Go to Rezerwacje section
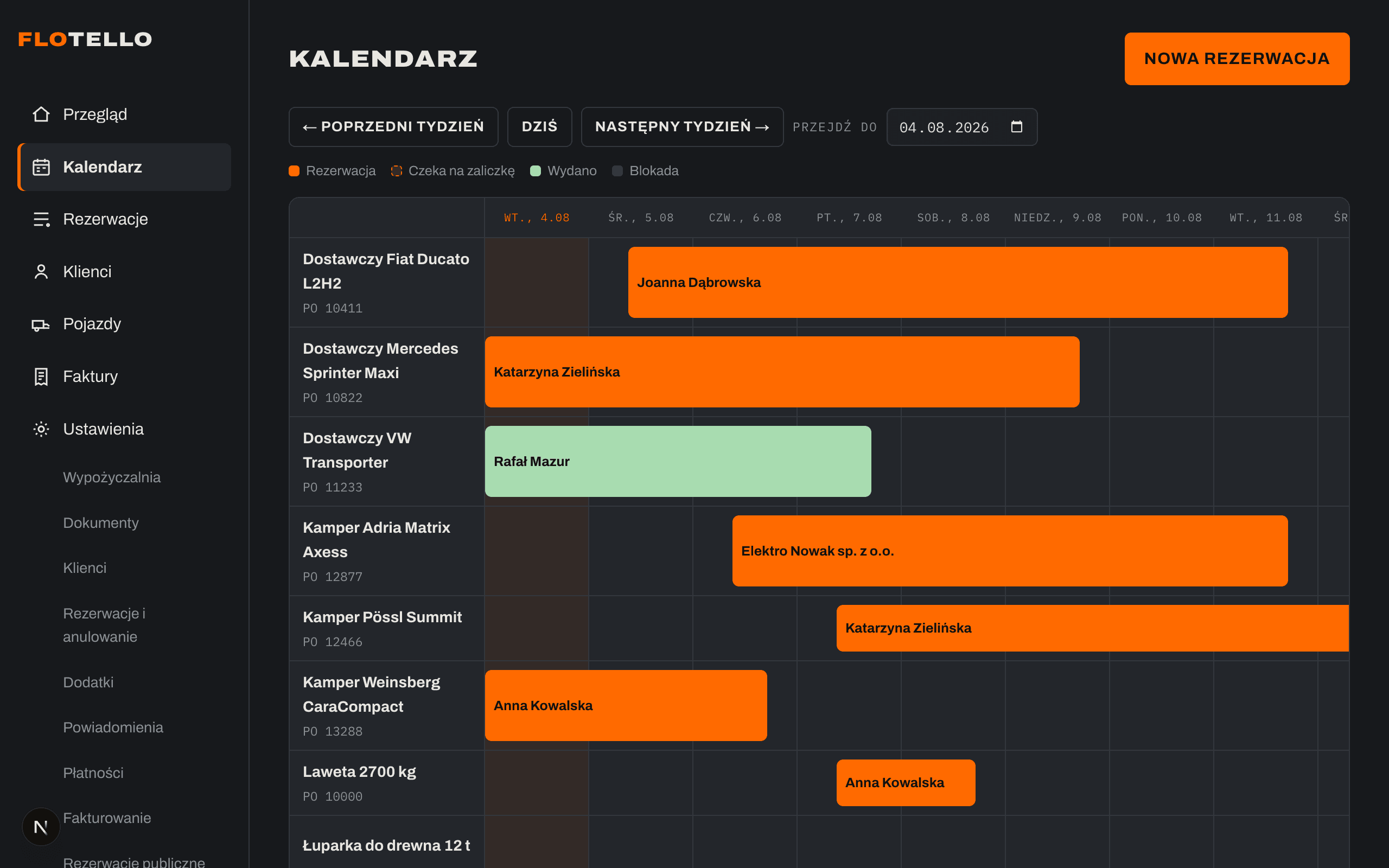The image size is (1389, 868). click(x=124, y=219)
